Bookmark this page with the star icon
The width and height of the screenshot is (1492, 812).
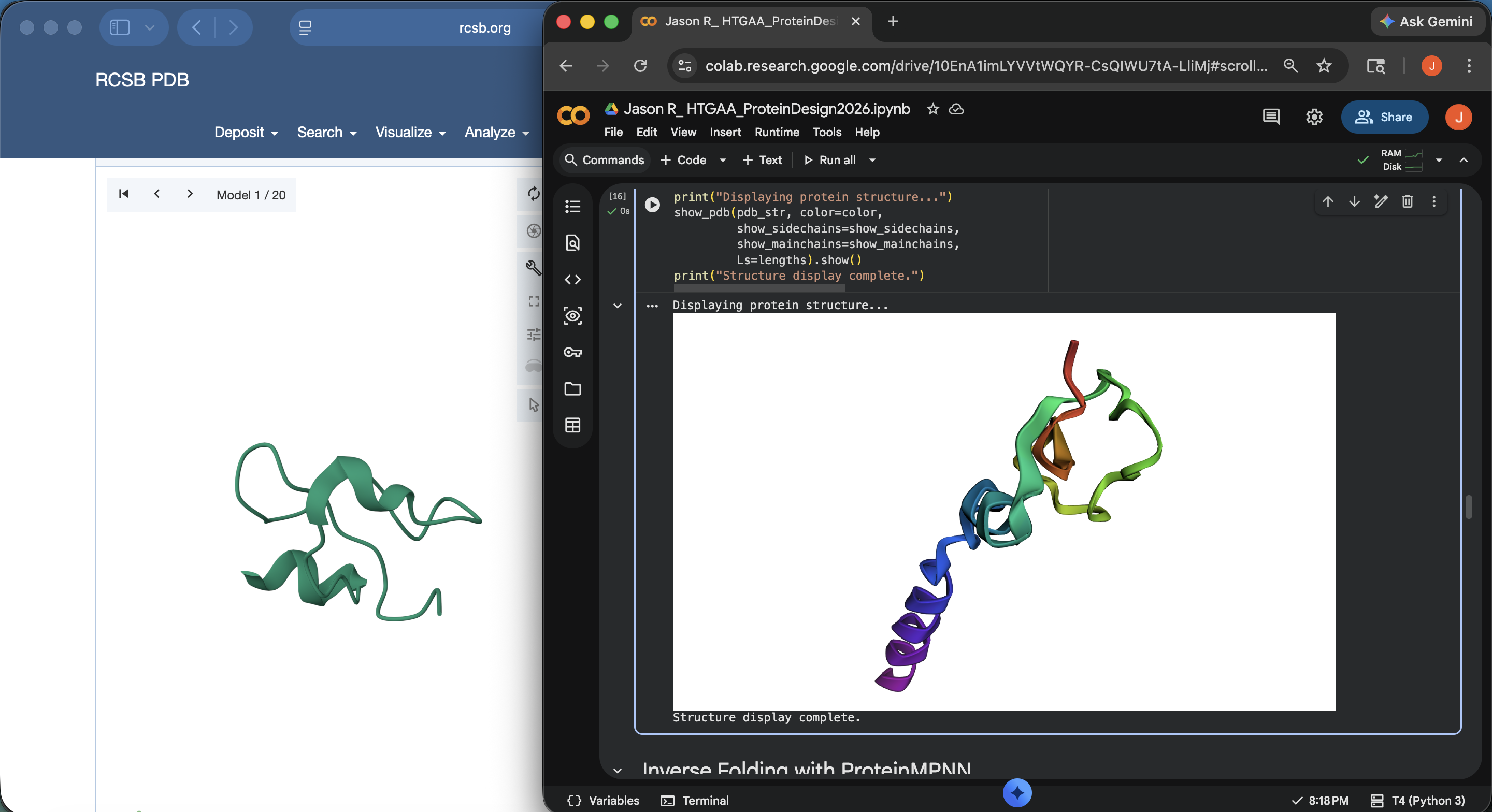pos(1324,66)
